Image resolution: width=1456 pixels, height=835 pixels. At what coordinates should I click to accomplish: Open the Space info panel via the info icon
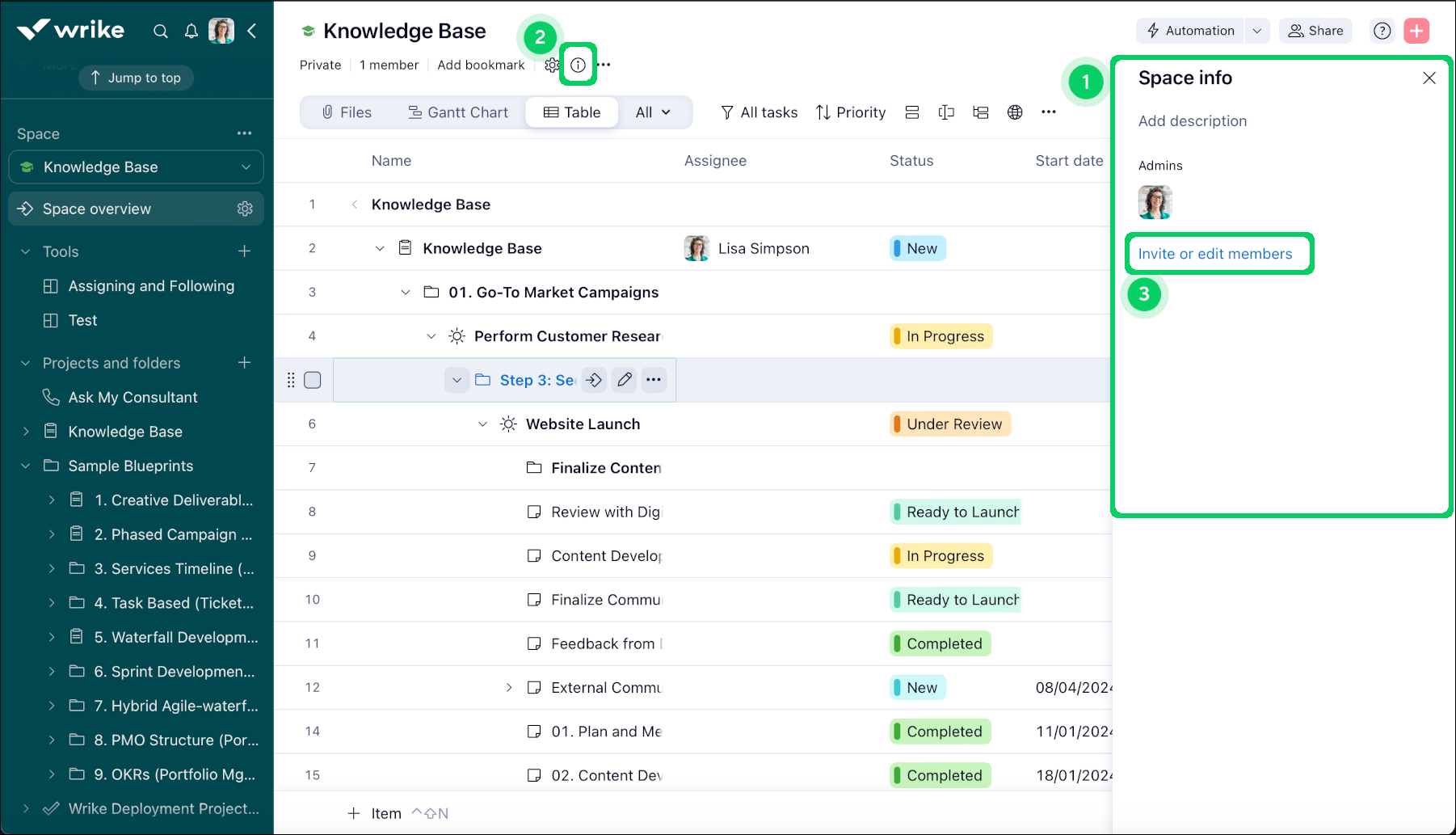[x=578, y=65]
